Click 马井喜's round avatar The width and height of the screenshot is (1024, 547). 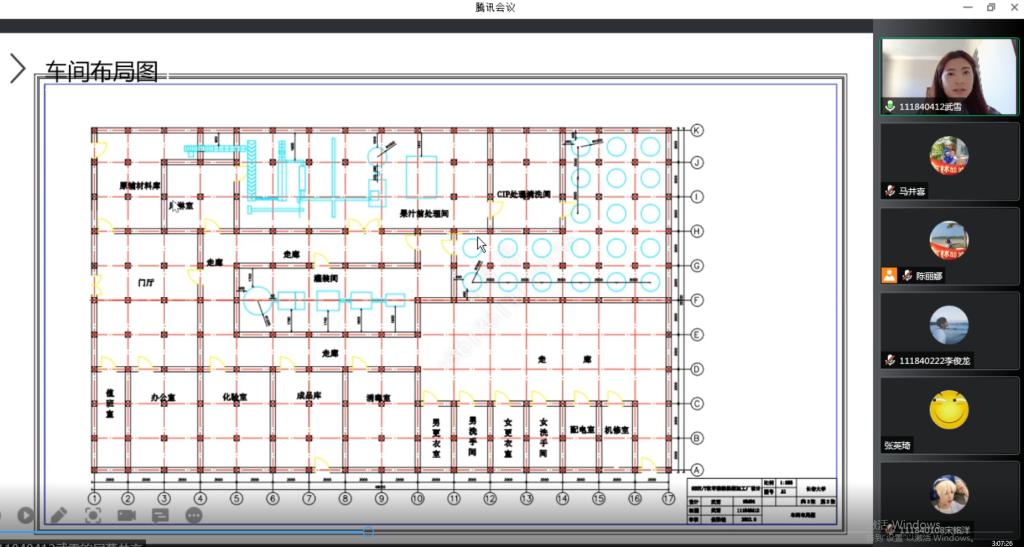tap(949, 155)
